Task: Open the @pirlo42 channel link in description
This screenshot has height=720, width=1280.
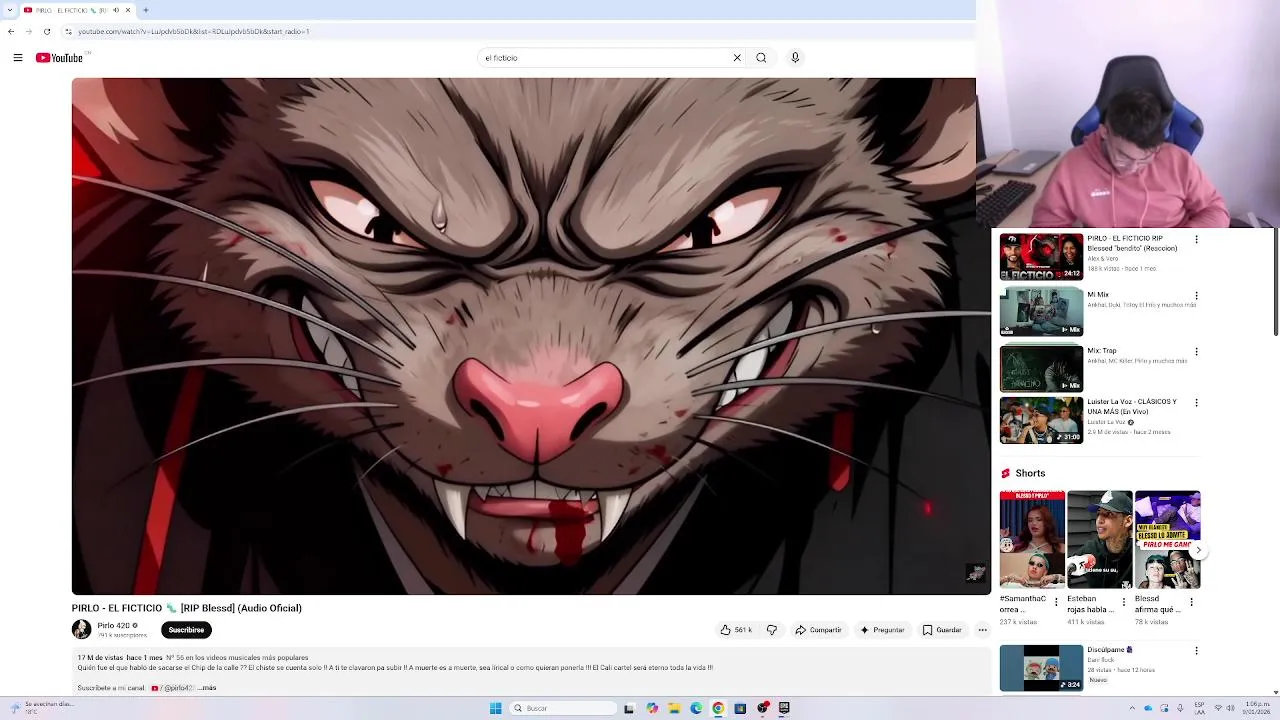Action: 174,688
